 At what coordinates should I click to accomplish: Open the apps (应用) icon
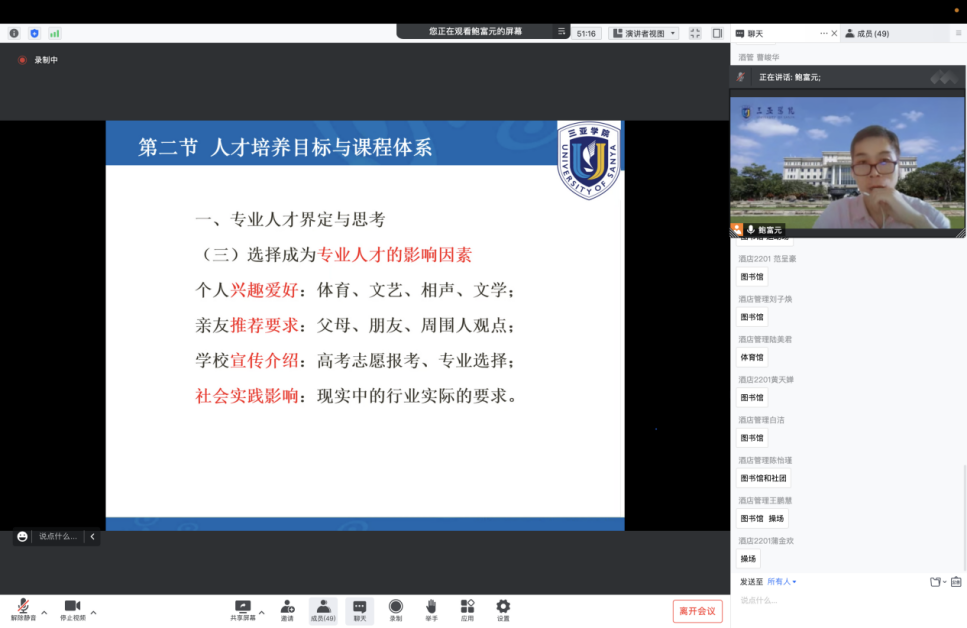point(467,609)
